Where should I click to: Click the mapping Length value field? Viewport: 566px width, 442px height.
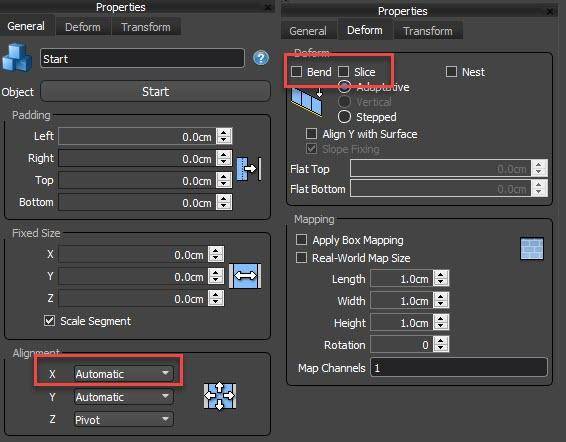tap(402, 278)
